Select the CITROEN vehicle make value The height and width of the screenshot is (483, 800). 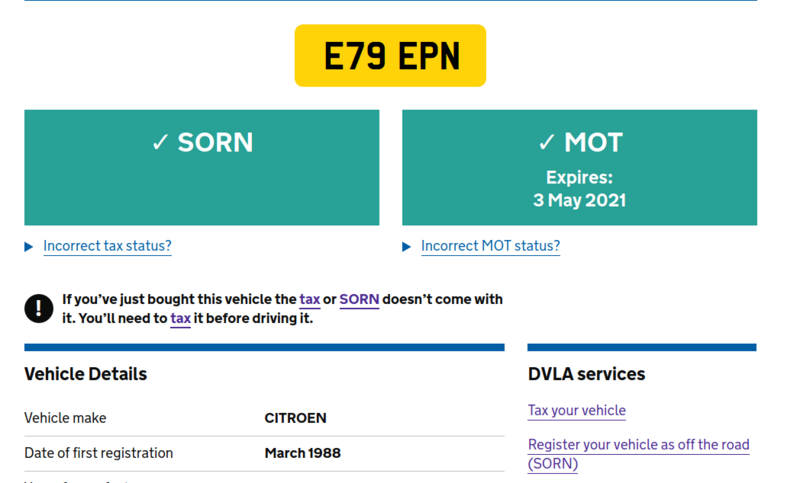[x=295, y=418]
